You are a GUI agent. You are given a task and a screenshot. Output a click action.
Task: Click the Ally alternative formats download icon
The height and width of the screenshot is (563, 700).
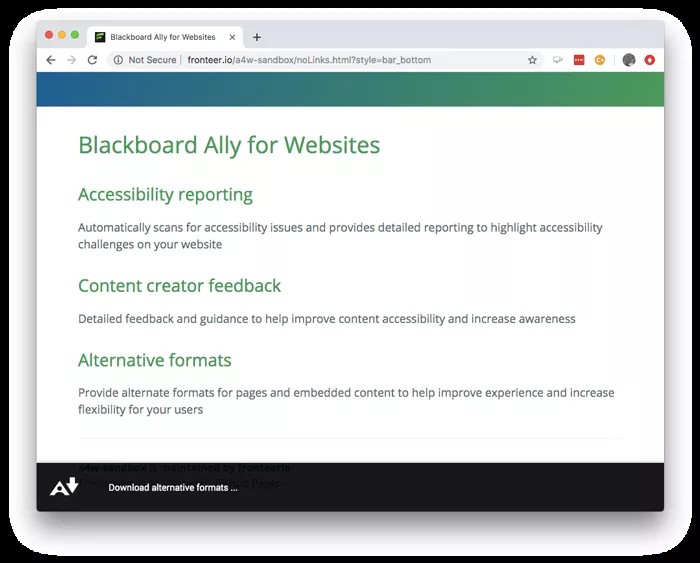point(64,487)
